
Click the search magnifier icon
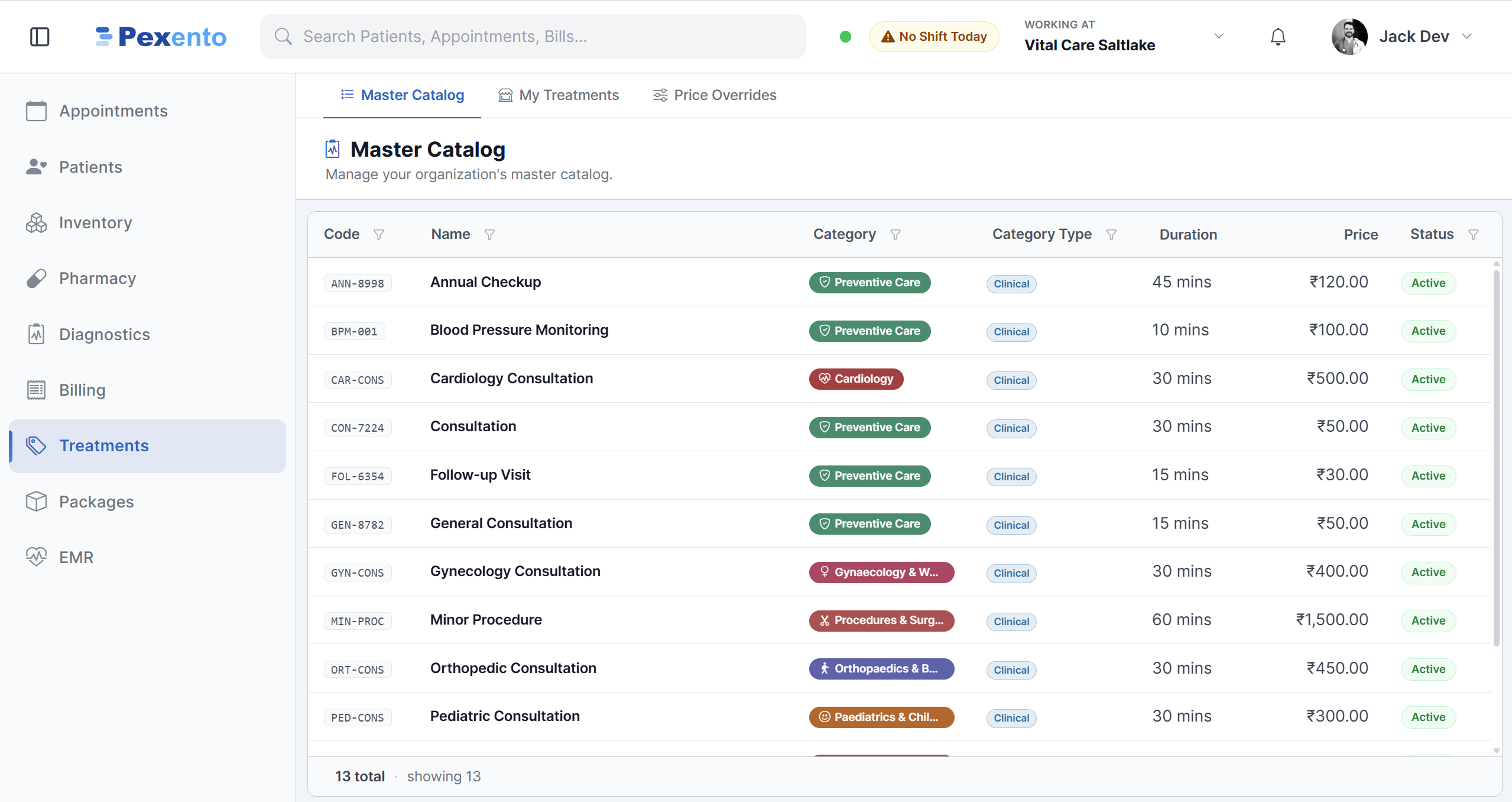[x=283, y=37]
